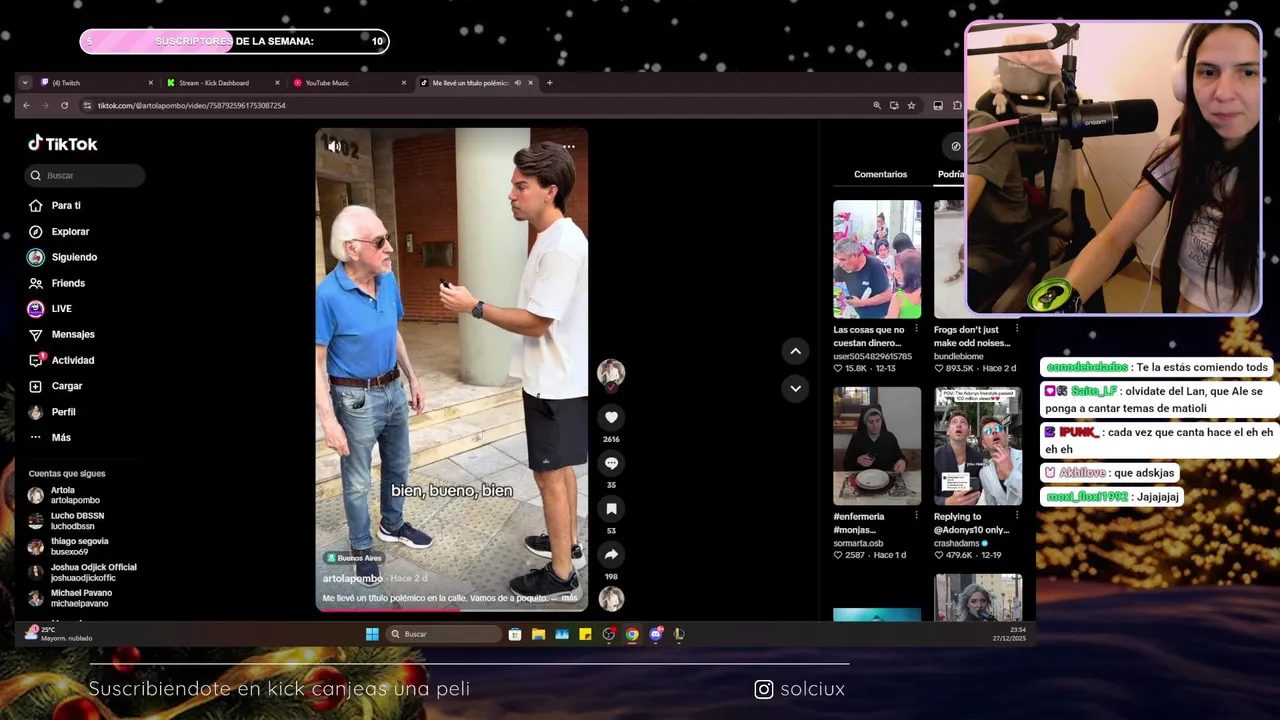Viewport: 1280px width, 720px height.
Task: Open options for 'Replying to @Adonys10' video
Action: 1017,516
